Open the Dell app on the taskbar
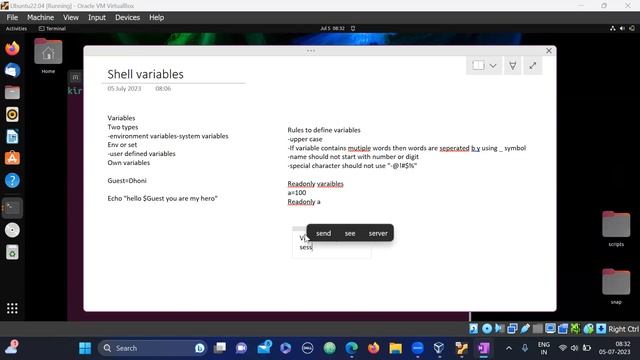 307,348
